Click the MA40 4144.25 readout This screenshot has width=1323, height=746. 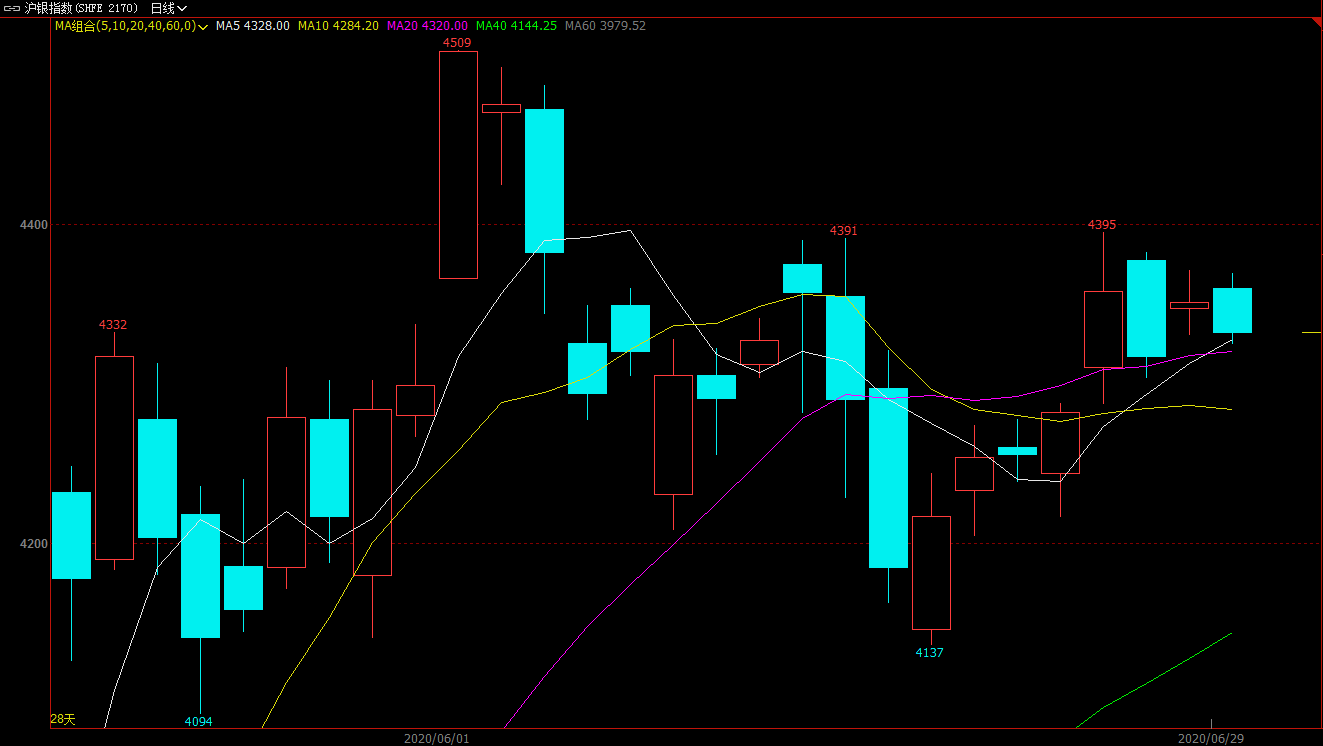coord(516,26)
